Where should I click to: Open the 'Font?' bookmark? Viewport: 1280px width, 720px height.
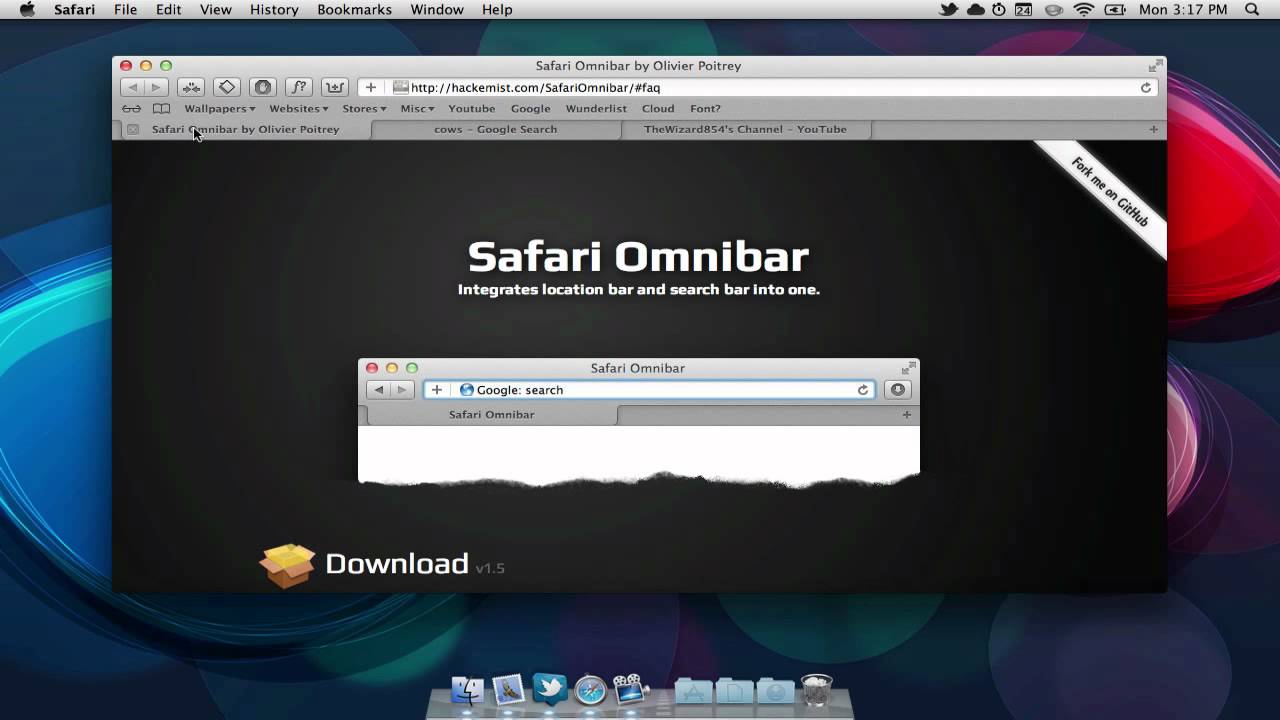pos(705,108)
